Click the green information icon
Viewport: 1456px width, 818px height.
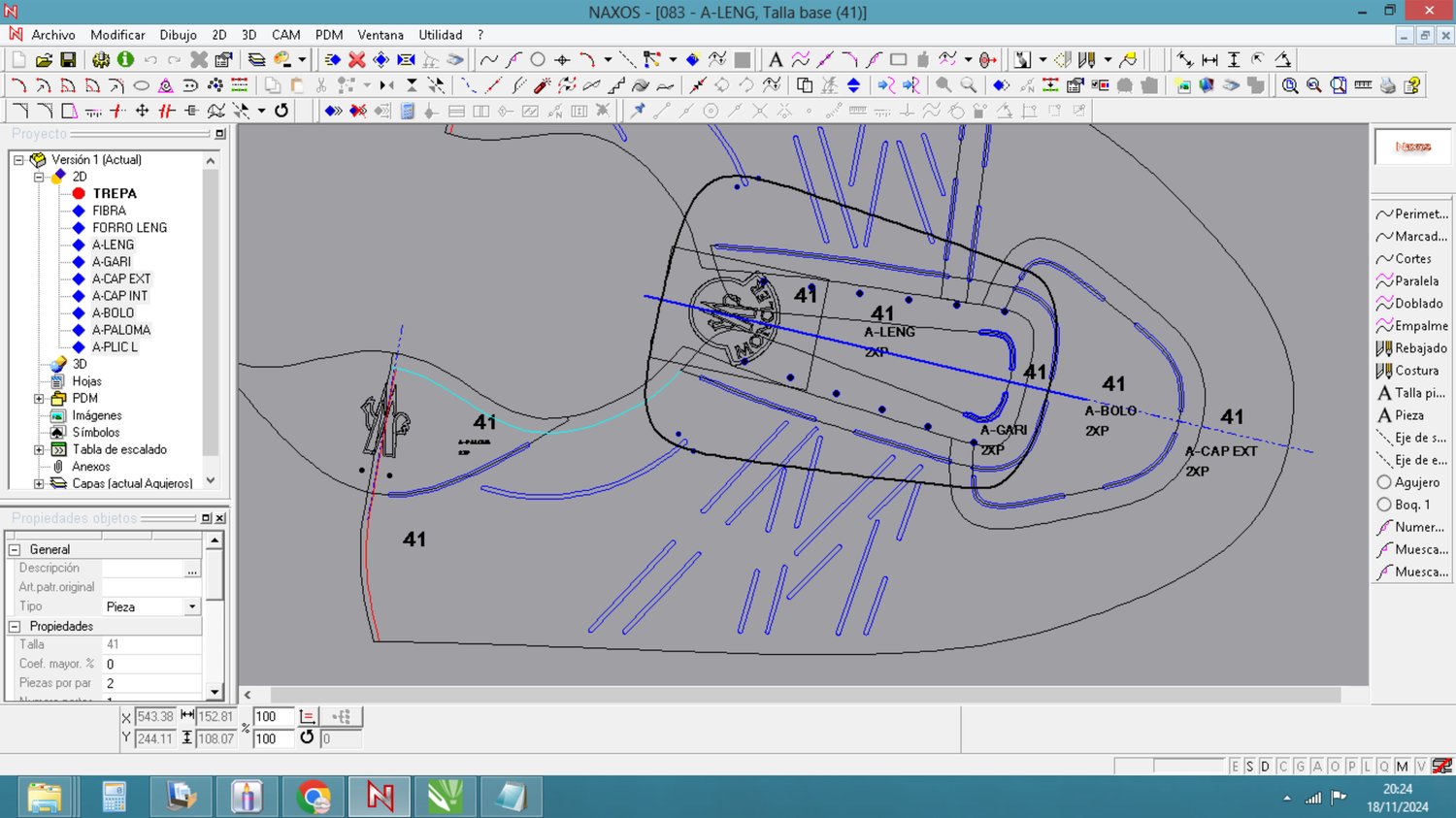[125, 60]
